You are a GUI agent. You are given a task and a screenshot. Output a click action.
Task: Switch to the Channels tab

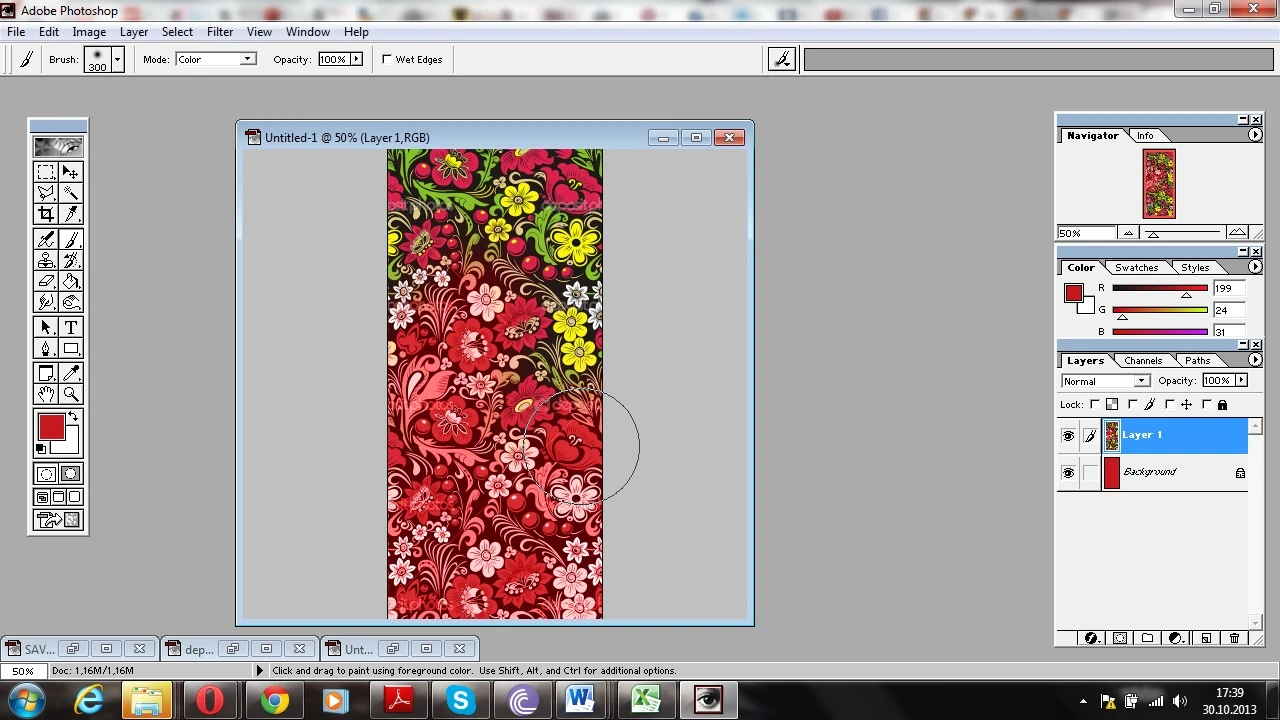coord(1142,361)
